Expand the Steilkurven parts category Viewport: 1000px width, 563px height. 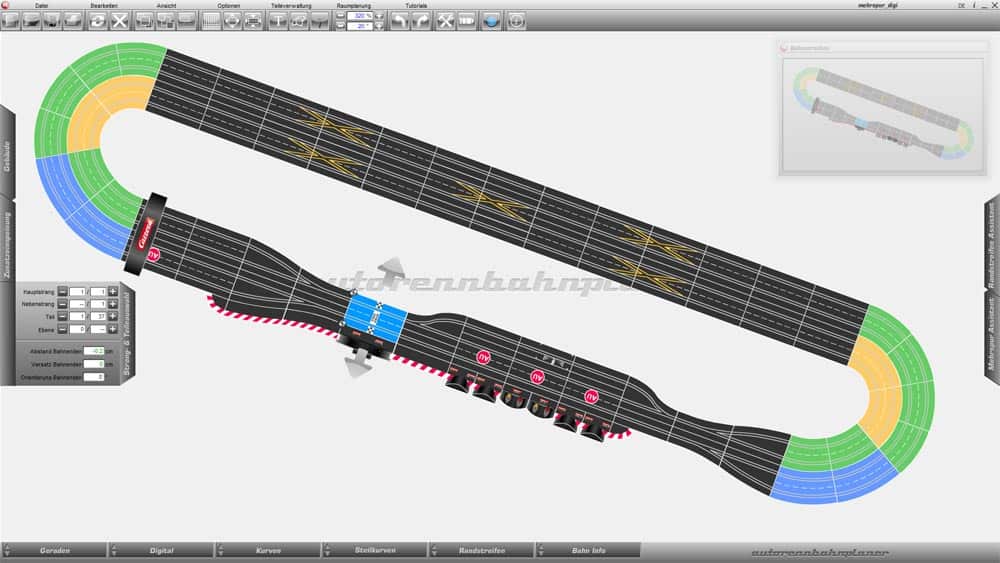click(x=376, y=551)
